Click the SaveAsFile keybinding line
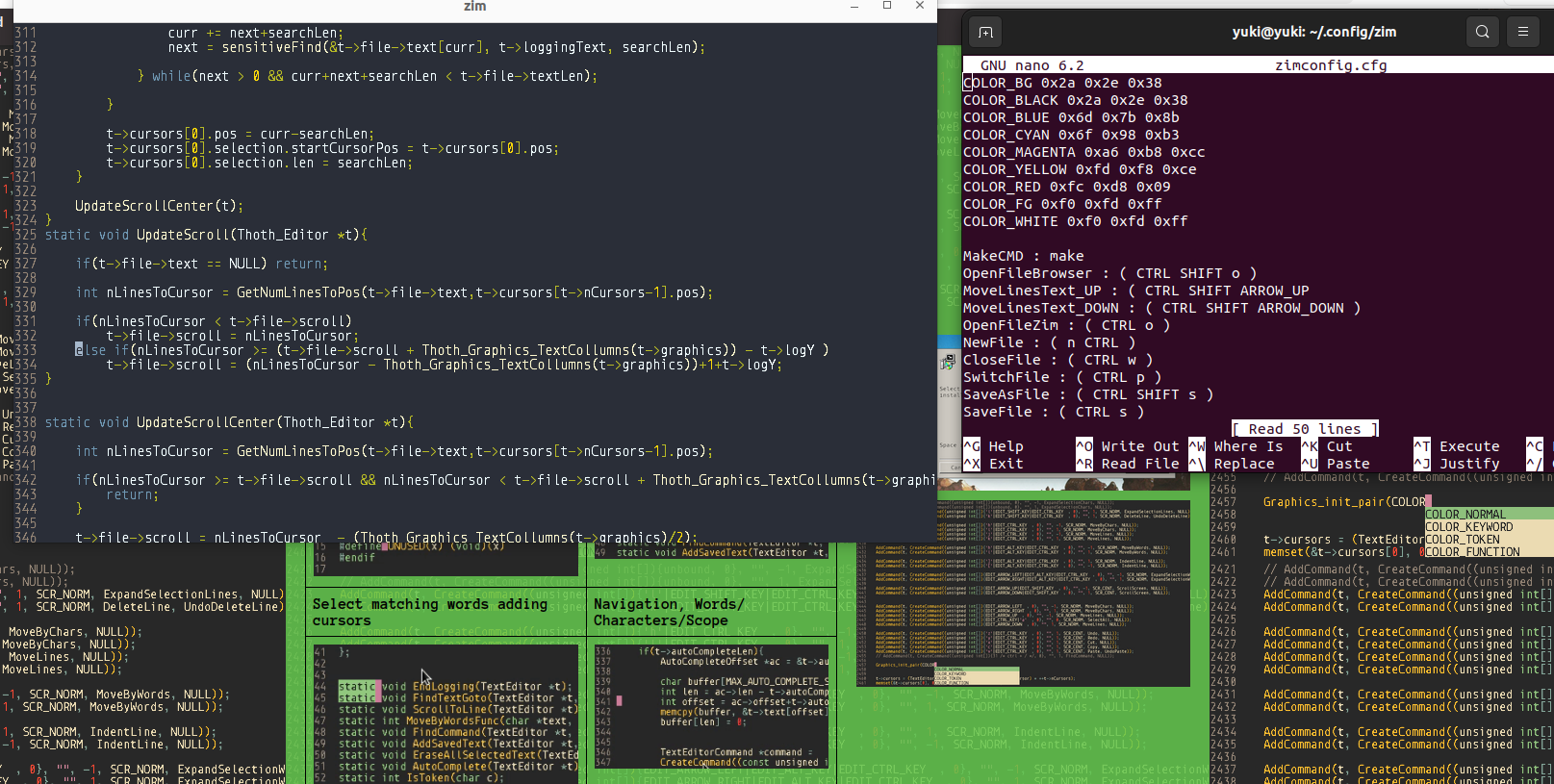 tap(1088, 394)
